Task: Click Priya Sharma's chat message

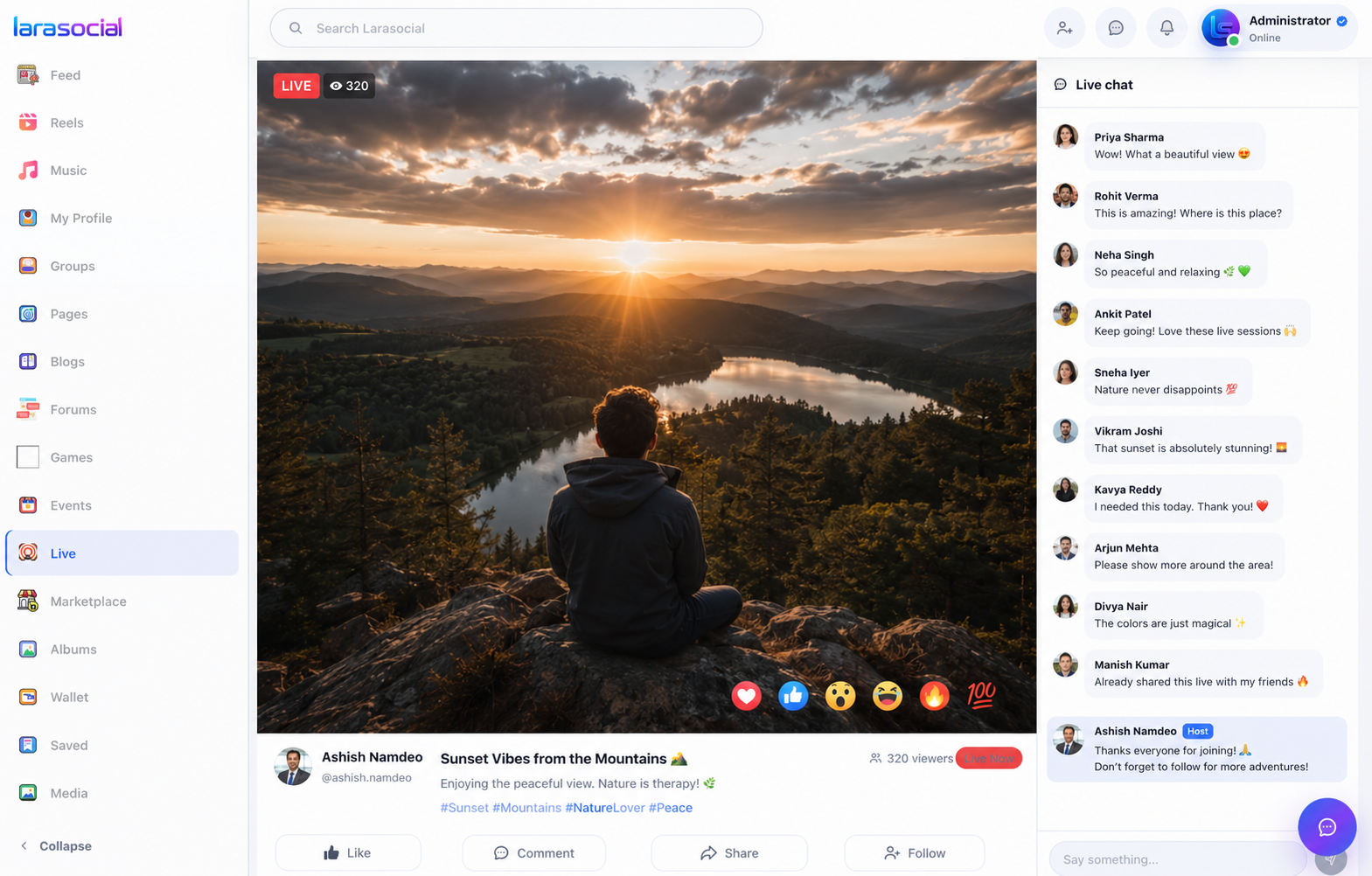Action: coord(1174,146)
